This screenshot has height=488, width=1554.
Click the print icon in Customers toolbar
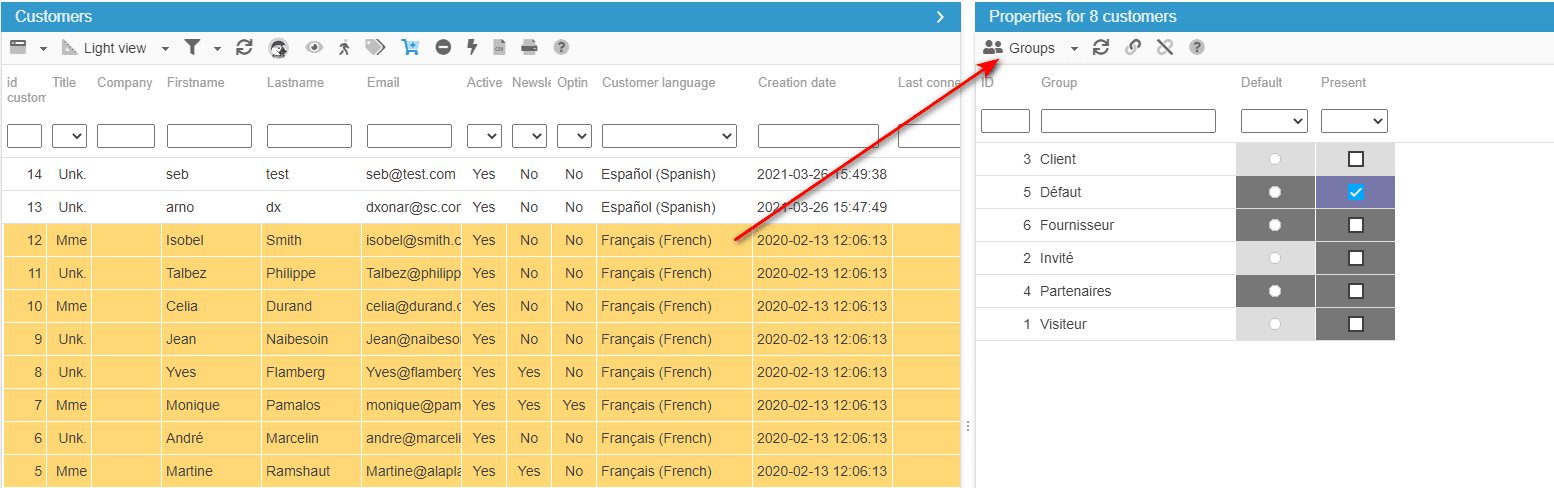[529, 47]
